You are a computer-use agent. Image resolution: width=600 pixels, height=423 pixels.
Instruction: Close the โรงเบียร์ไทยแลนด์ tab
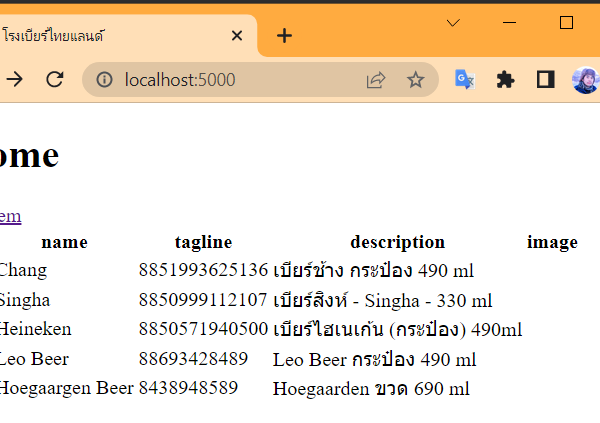click(237, 36)
